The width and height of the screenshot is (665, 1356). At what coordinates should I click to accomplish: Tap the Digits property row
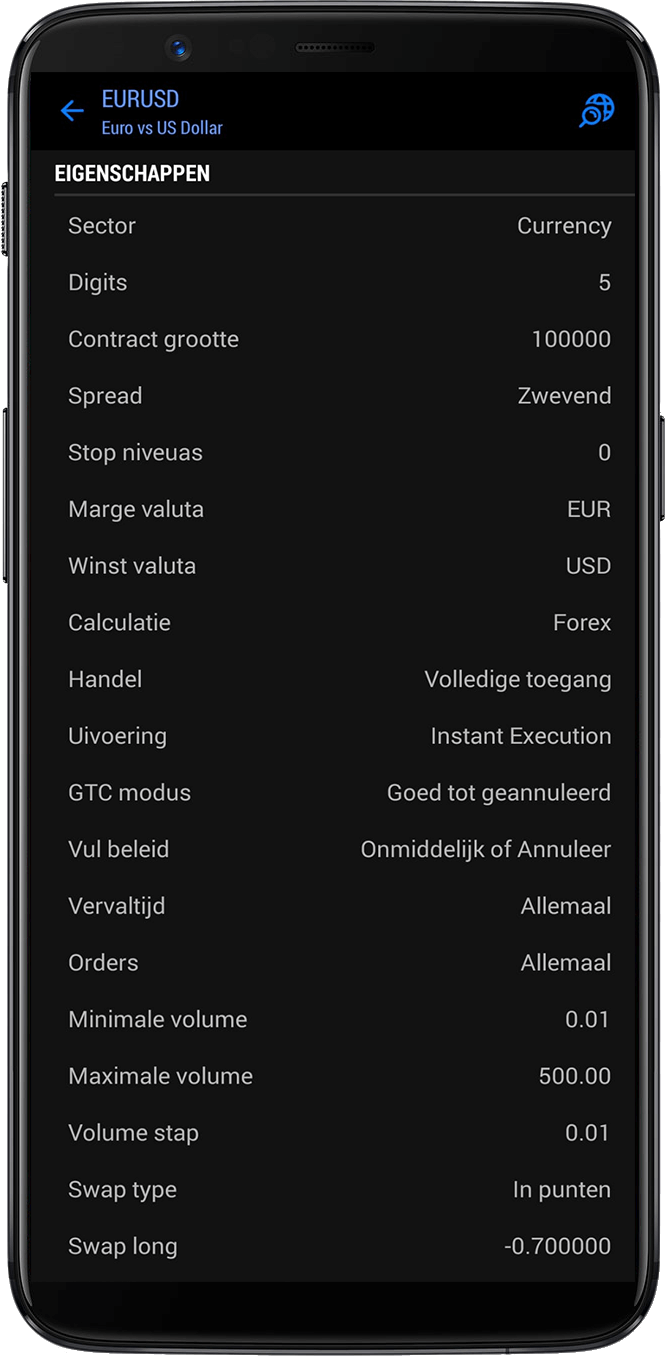click(x=332, y=282)
